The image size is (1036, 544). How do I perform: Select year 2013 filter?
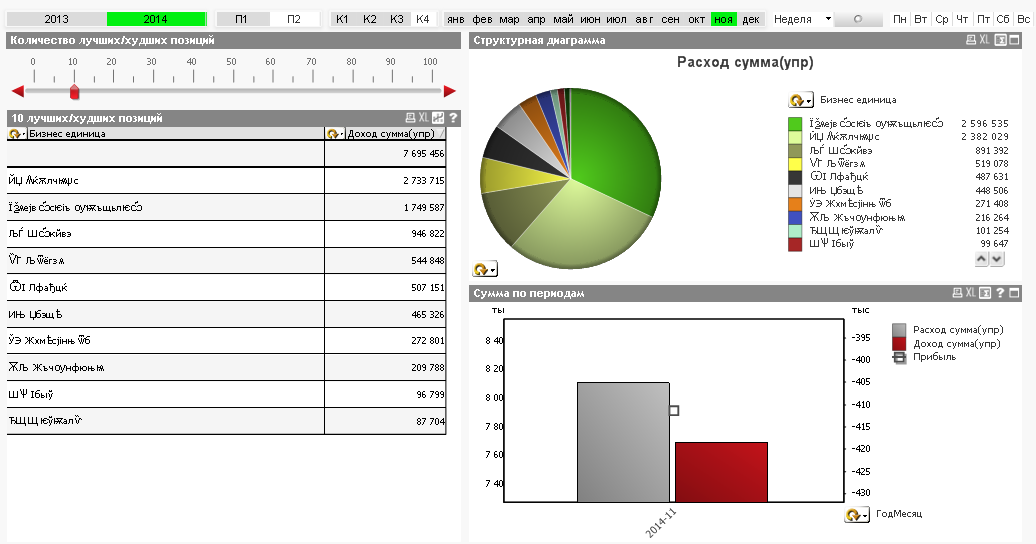tap(56, 19)
